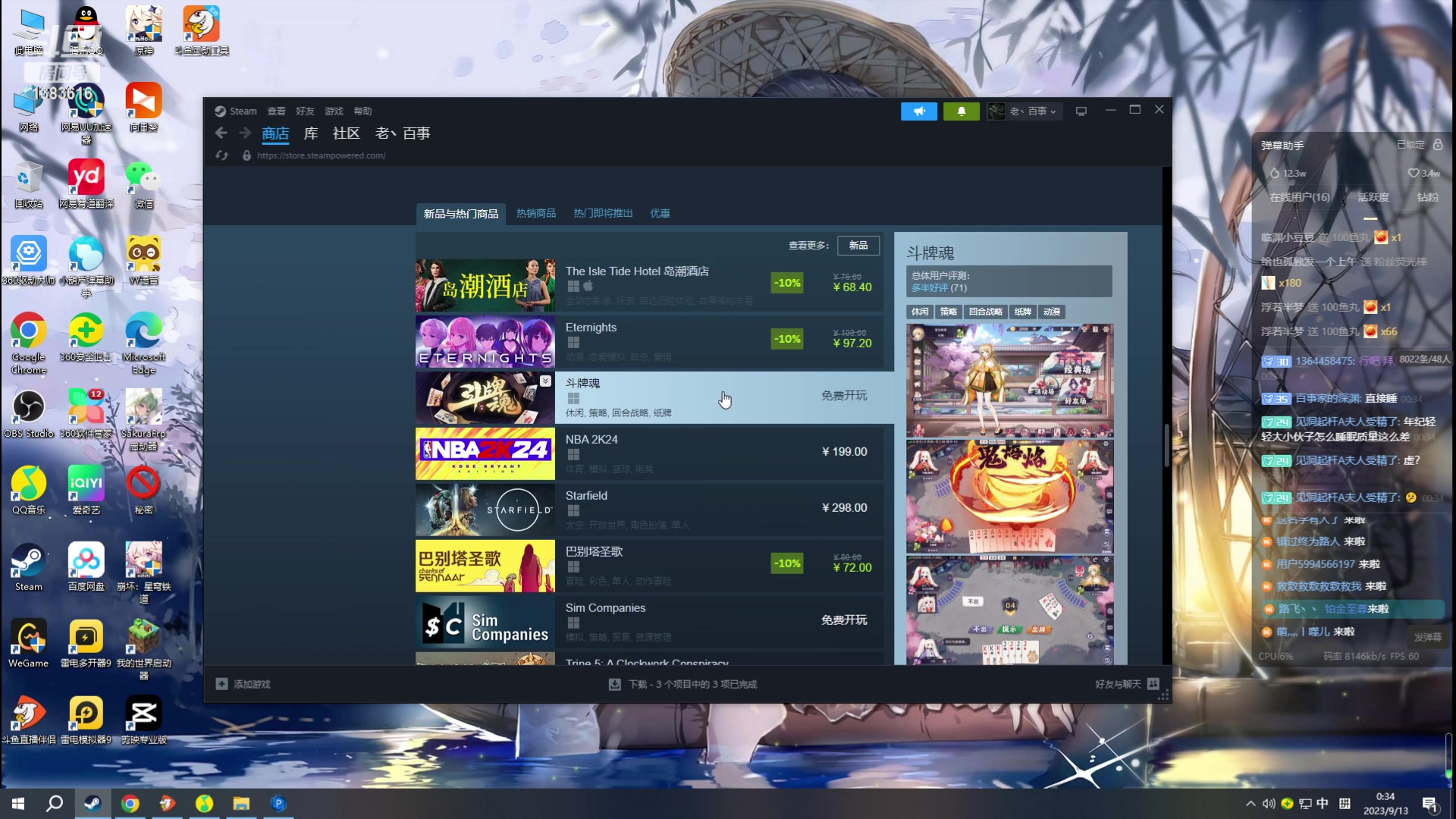Open friends chat icon at bottom right
The image size is (1456, 819).
point(1153,684)
